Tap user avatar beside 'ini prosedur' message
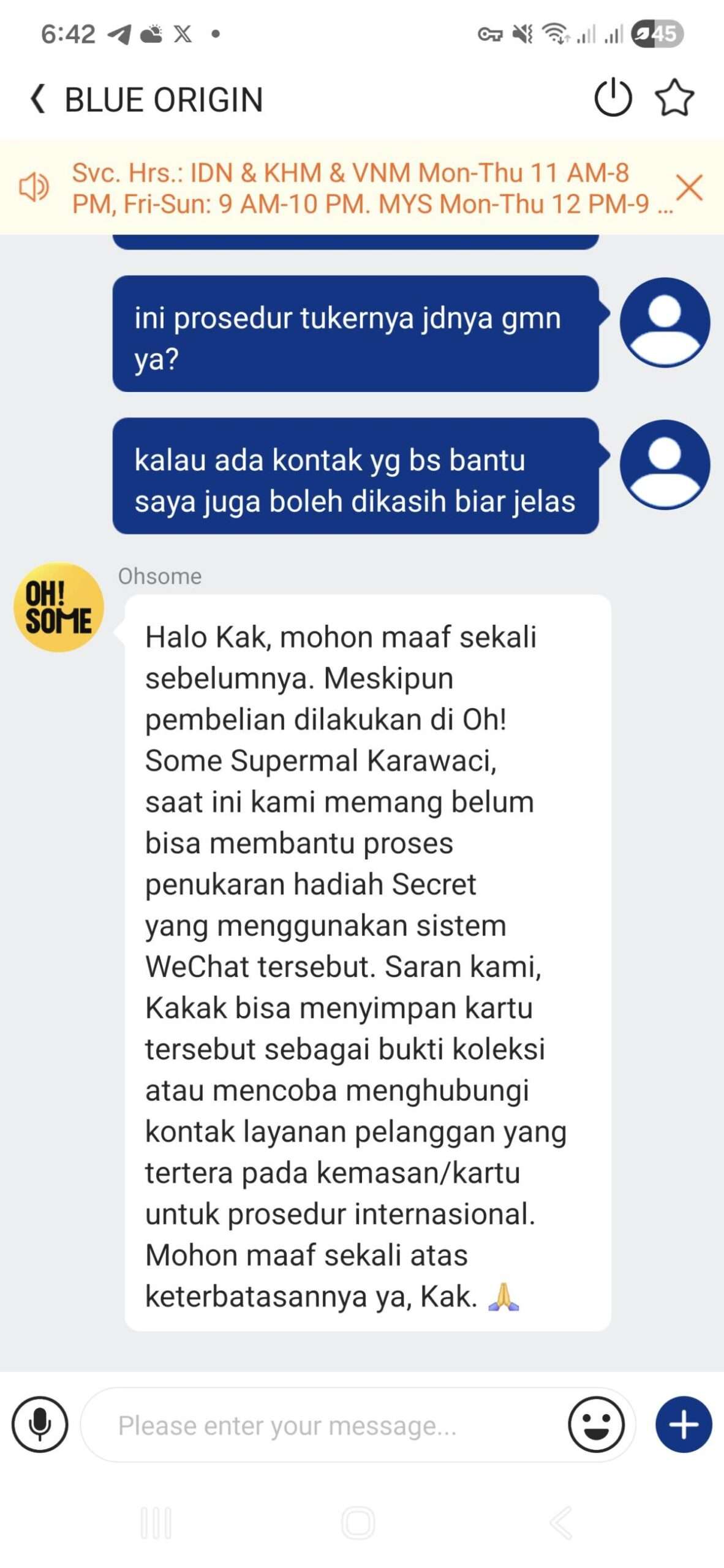The width and height of the screenshot is (724, 1568). coord(665,322)
